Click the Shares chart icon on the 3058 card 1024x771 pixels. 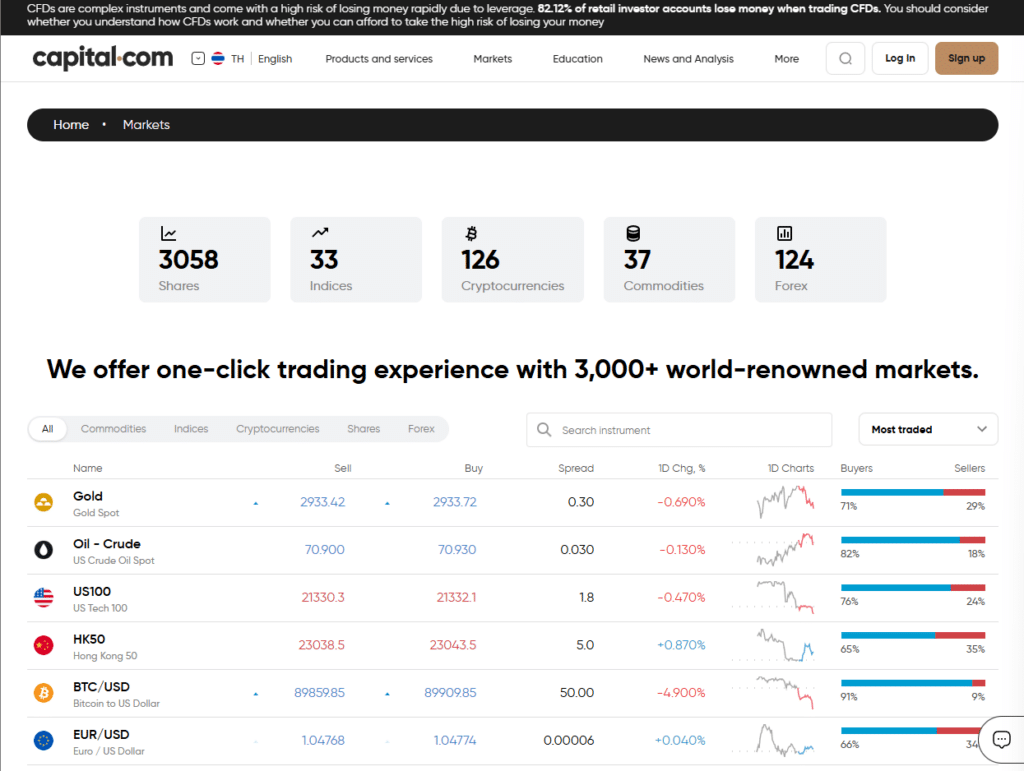point(168,233)
